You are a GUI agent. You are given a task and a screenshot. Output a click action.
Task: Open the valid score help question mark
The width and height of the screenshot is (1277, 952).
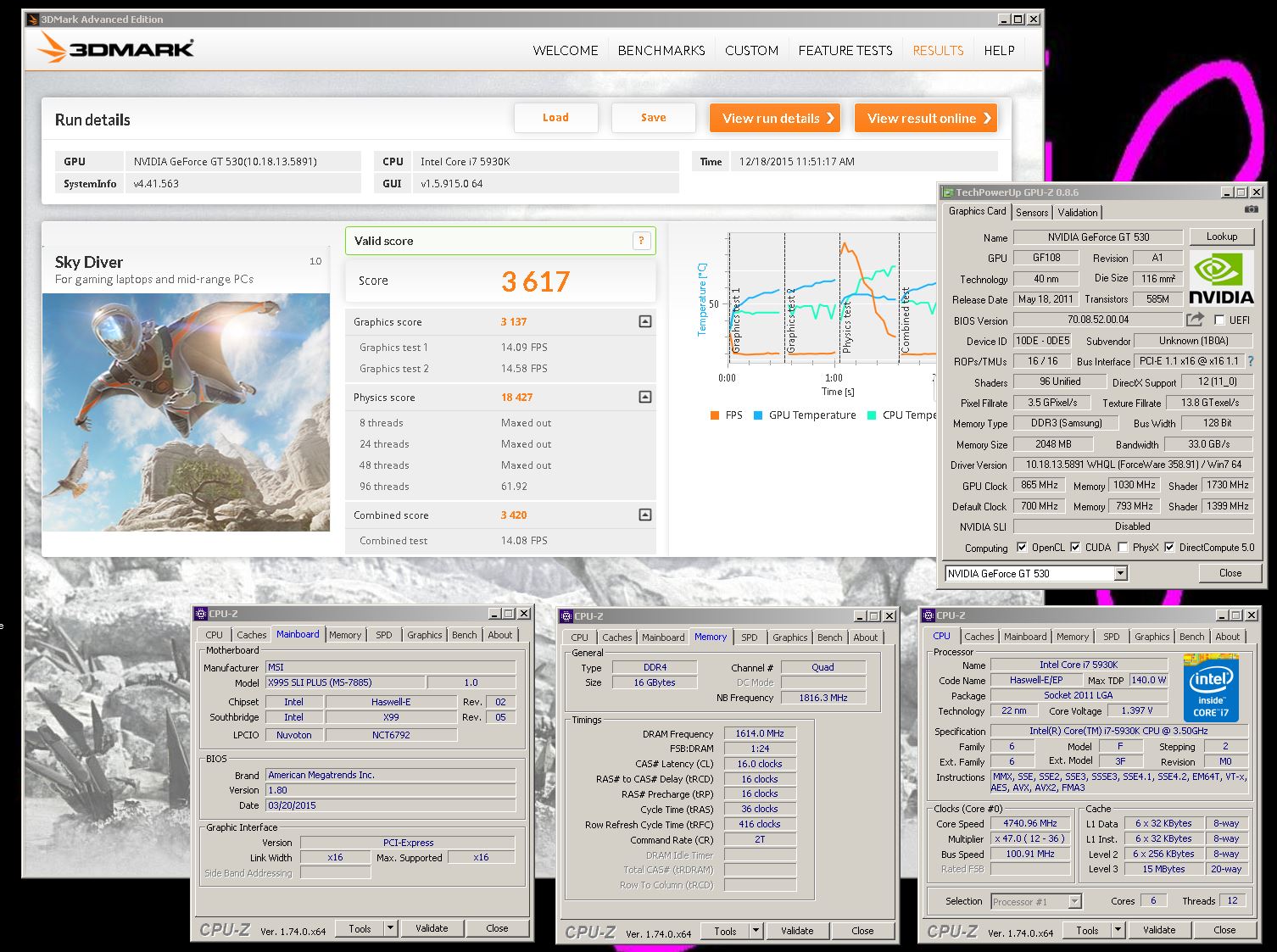coord(642,241)
